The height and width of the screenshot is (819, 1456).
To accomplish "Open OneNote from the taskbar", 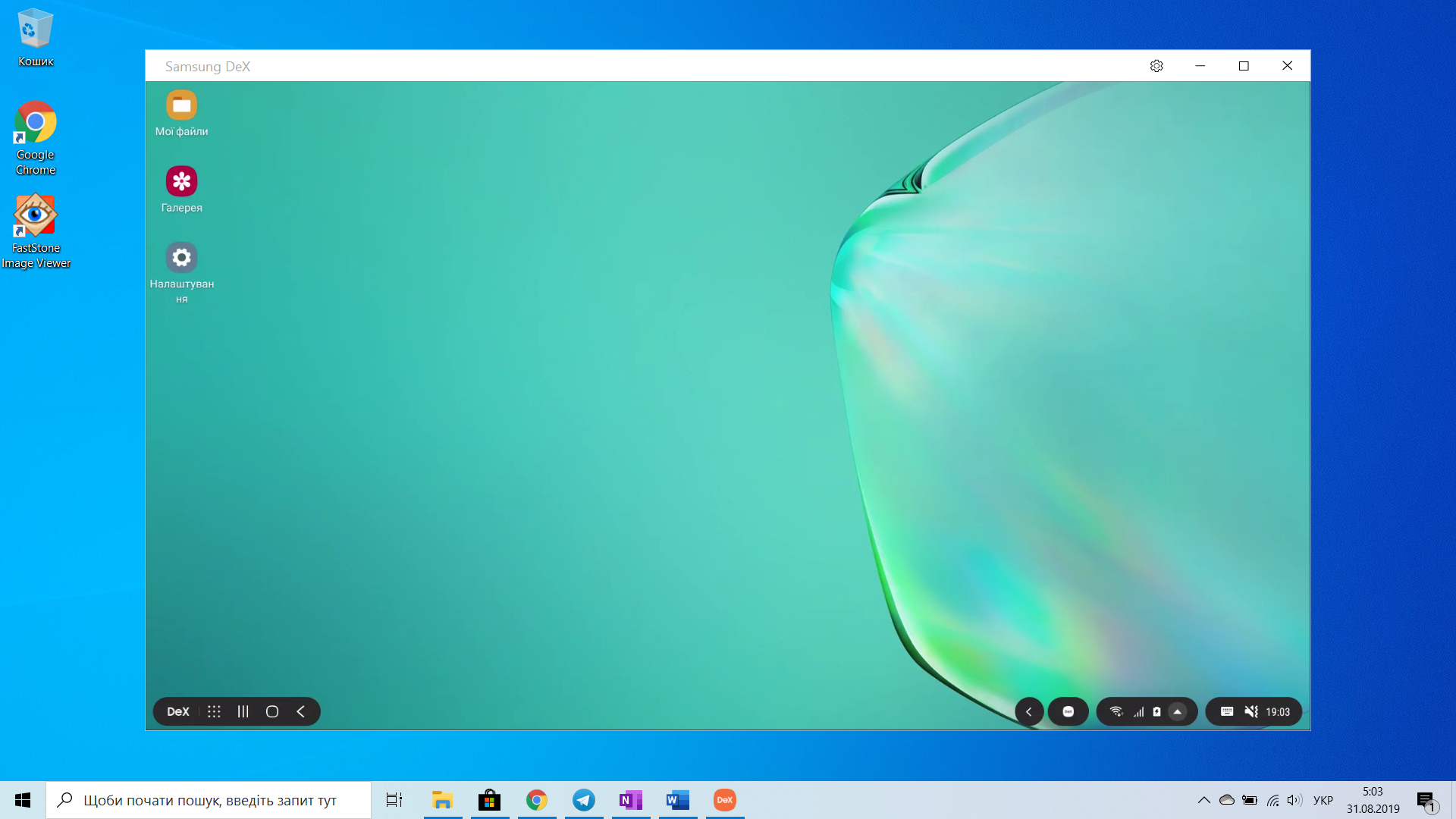I will [631, 800].
